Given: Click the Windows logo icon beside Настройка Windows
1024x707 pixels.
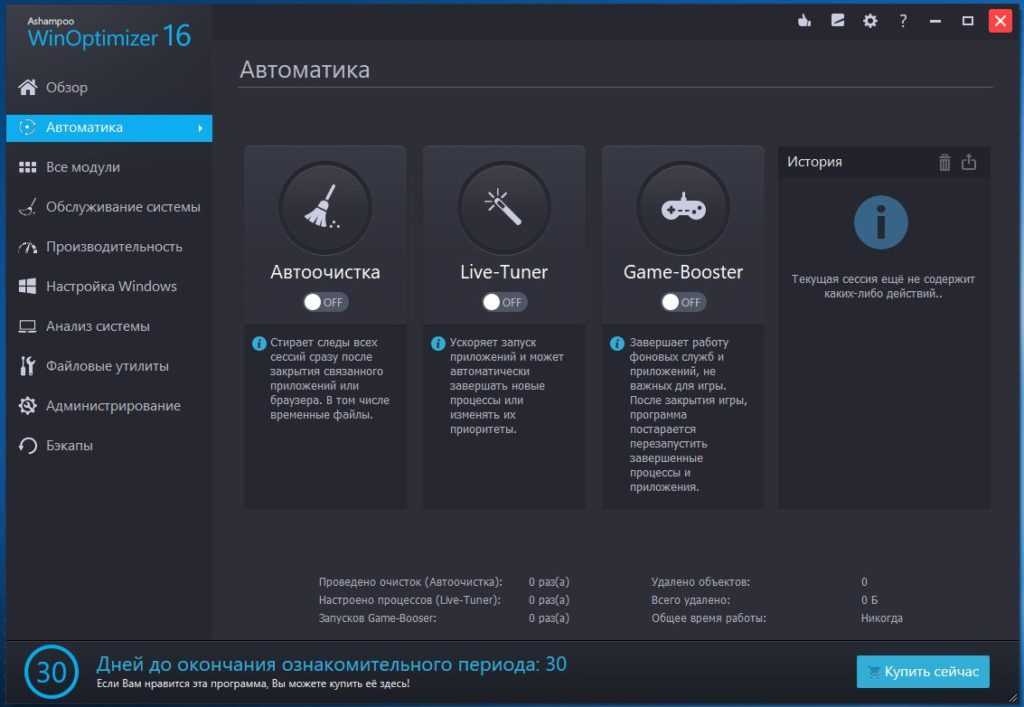Looking at the screenshot, I should tap(27, 286).
